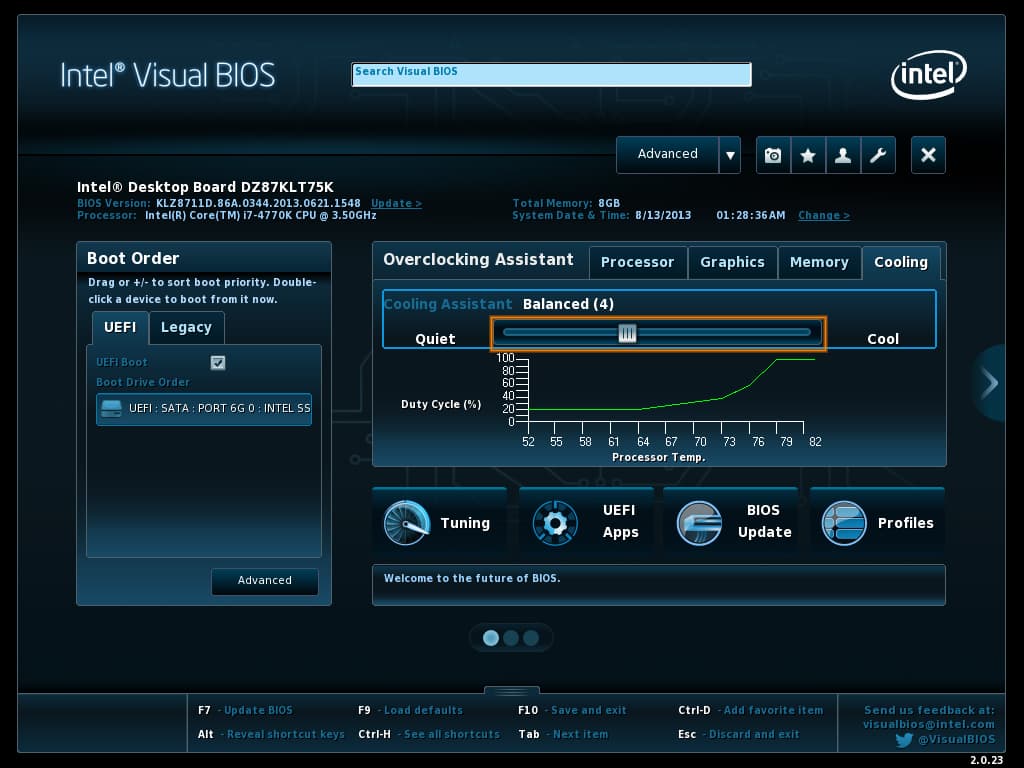Switch to the UEFI boot tab
Image resolution: width=1024 pixels, height=768 pixels.
point(120,327)
